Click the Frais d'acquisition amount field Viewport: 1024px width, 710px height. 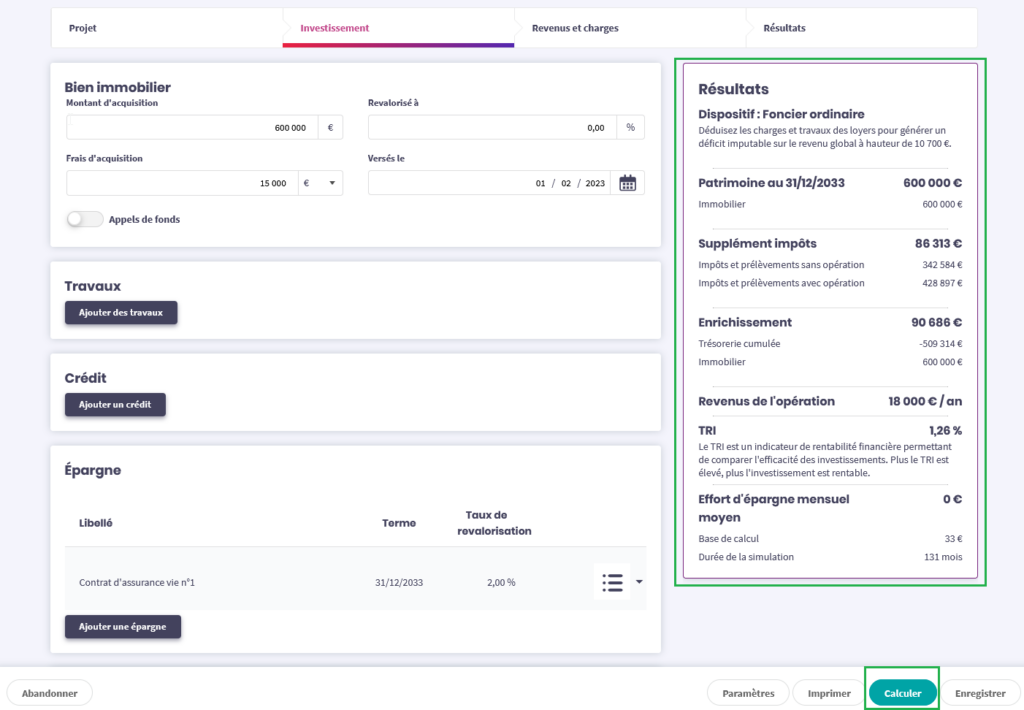(x=182, y=183)
